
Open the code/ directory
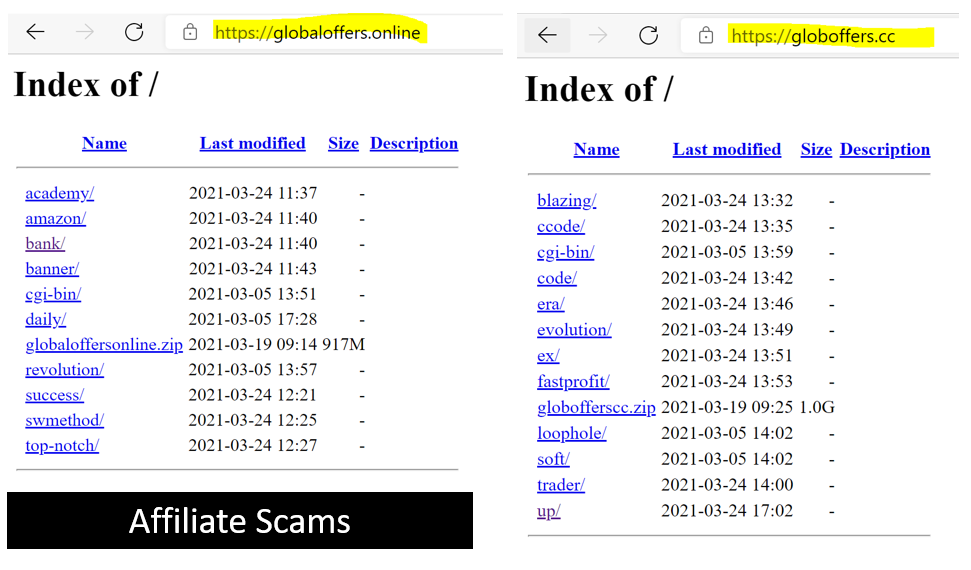coord(557,278)
